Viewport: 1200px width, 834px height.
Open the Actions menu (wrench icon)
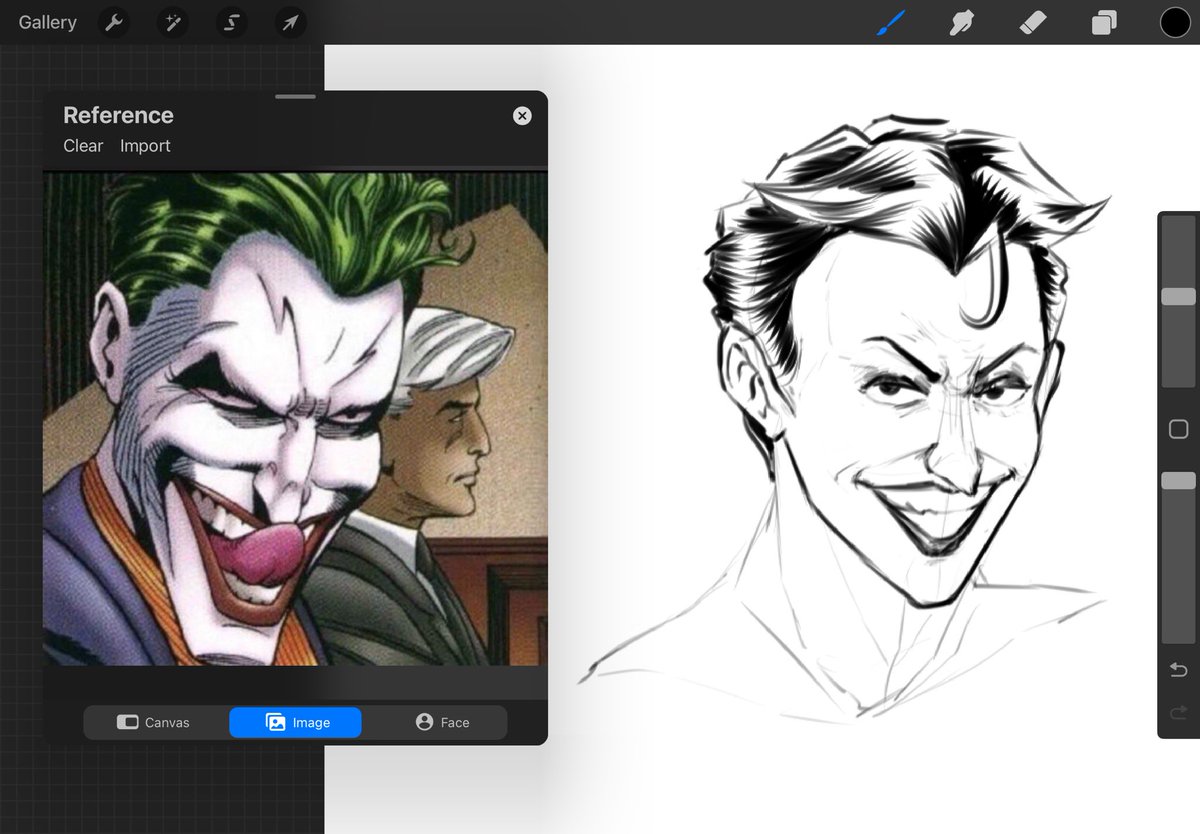point(112,22)
